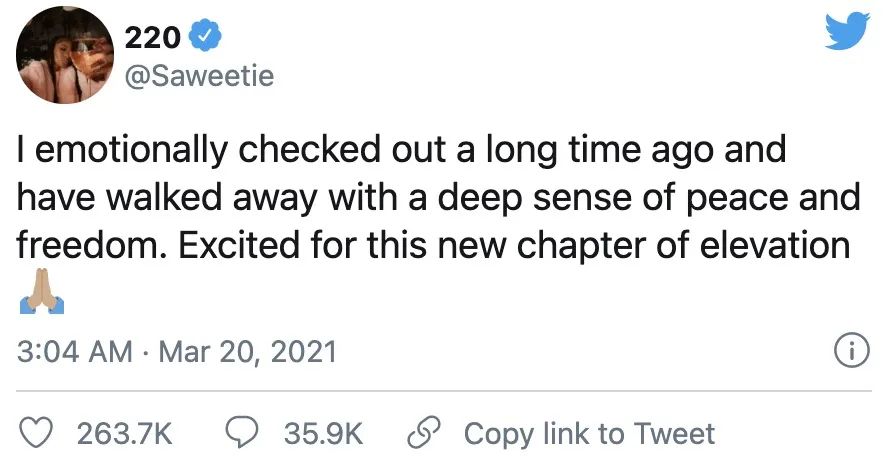Open the @Saweetie handle link
894x464 pixels.
coord(199,75)
